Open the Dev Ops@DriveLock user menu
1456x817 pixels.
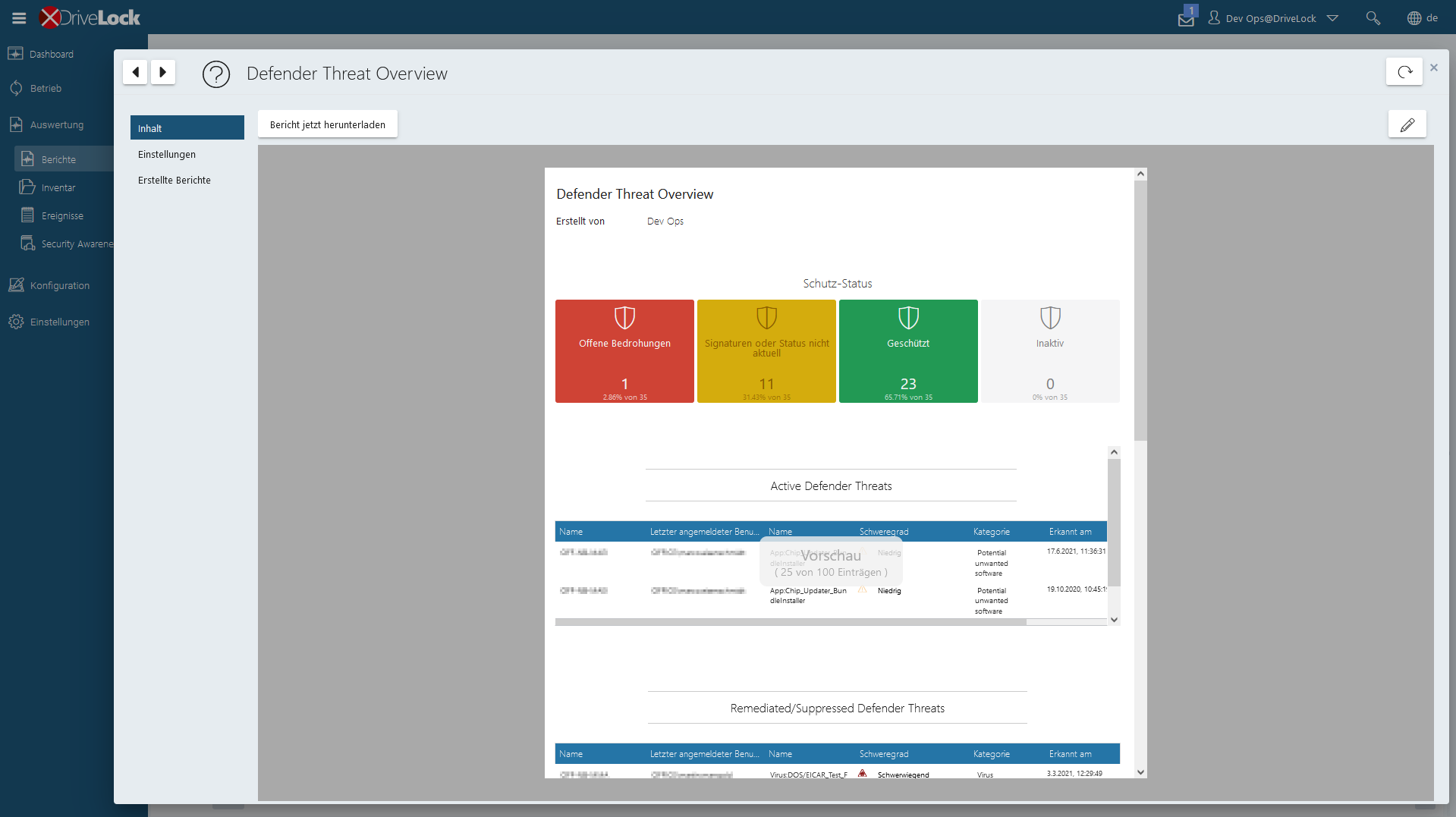click(x=1272, y=18)
